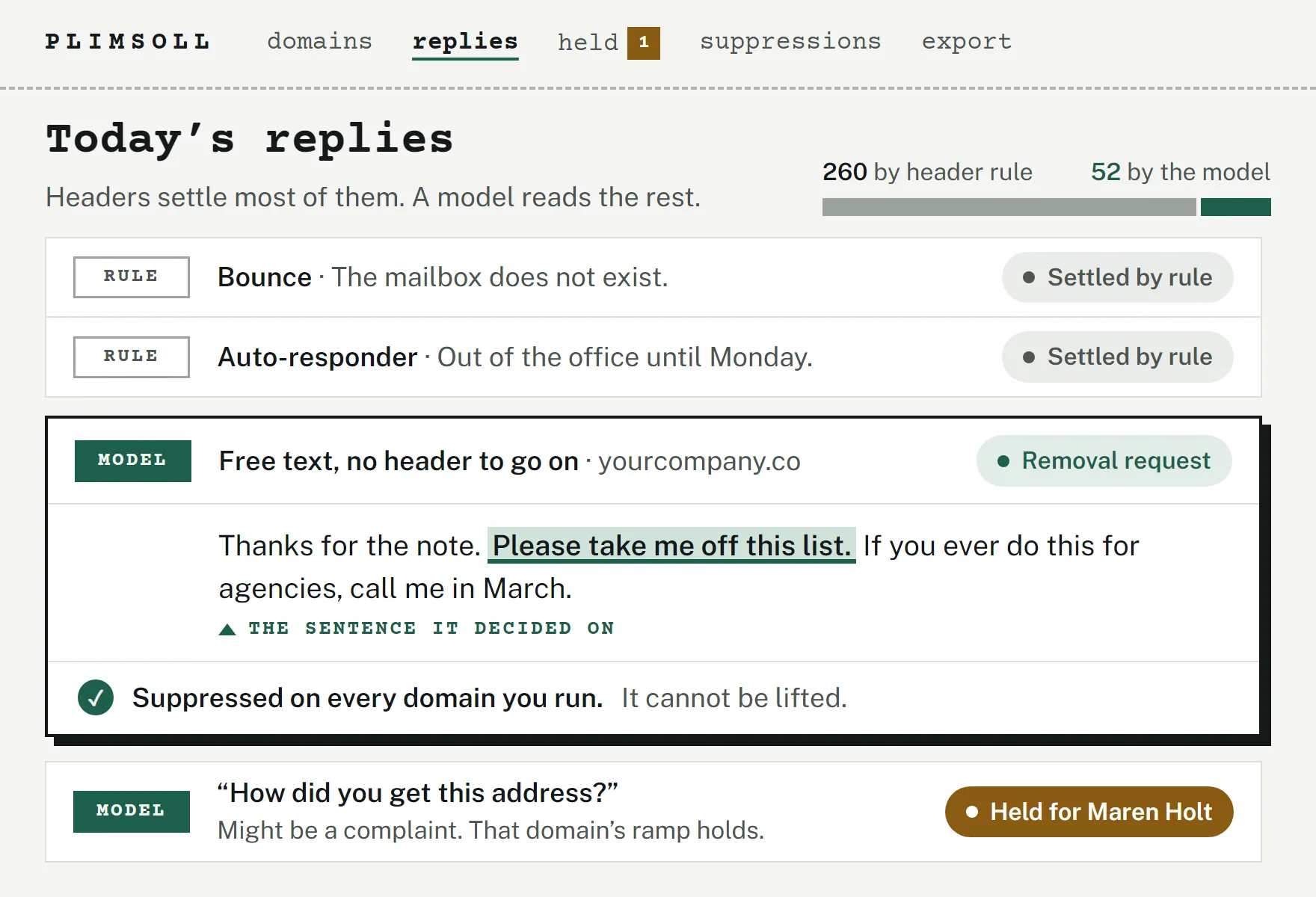This screenshot has height=897, width=1316.
Task: Click "It cannot be lifted." note
Action: tap(734, 697)
